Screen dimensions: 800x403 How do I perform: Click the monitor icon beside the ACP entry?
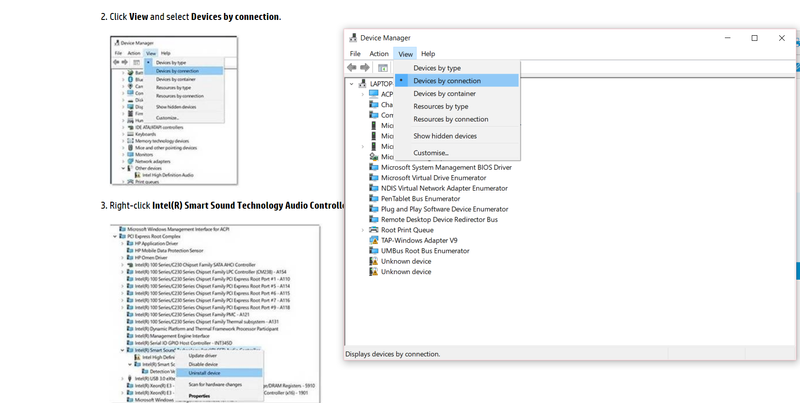tap(373, 94)
